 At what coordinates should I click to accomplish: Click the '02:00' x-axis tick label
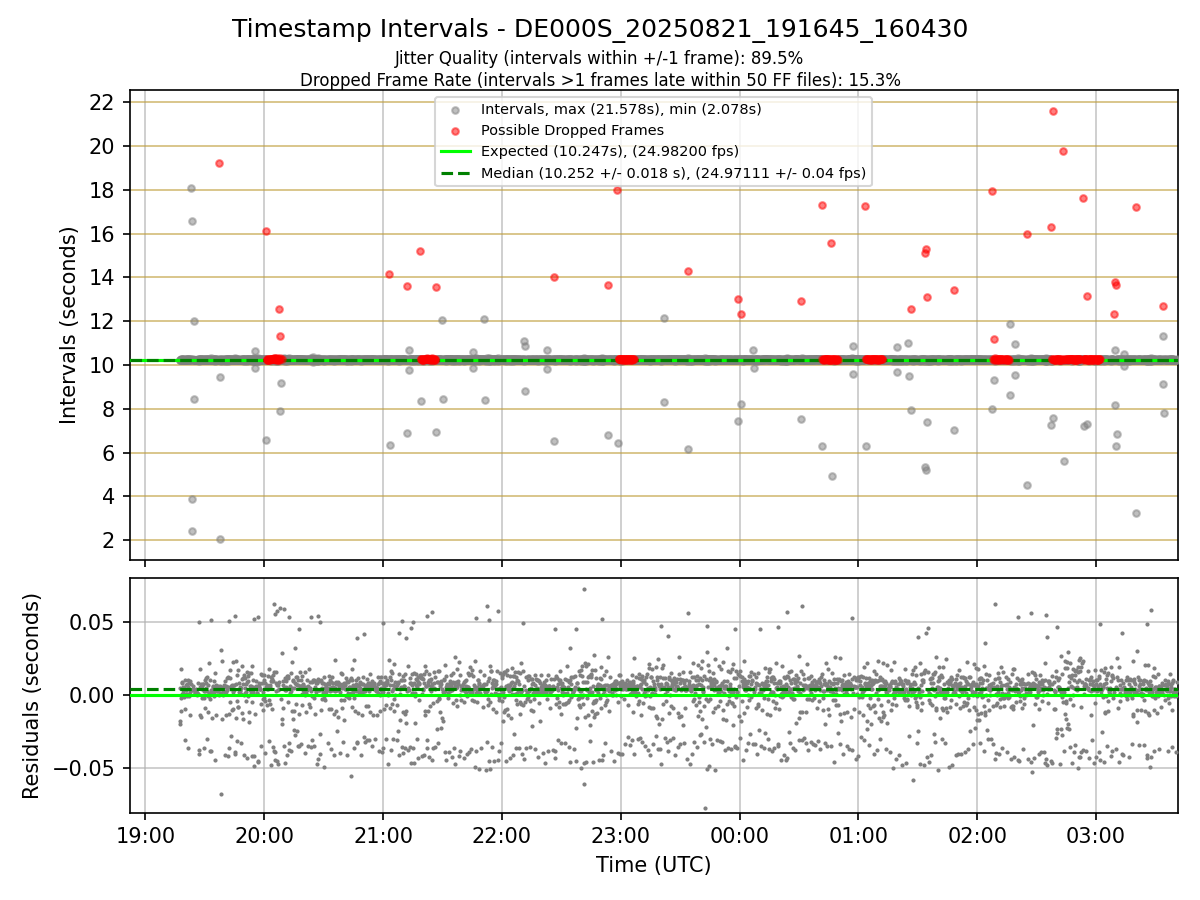pyautogui.click(x=977, y=834)
